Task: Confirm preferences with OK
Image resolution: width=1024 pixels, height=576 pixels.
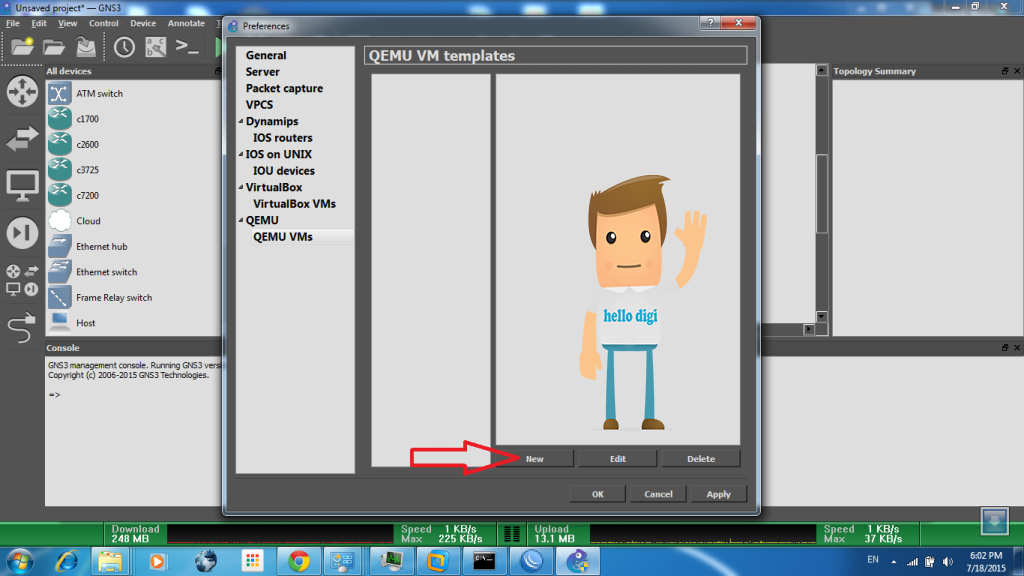Action: pos(598,494)
